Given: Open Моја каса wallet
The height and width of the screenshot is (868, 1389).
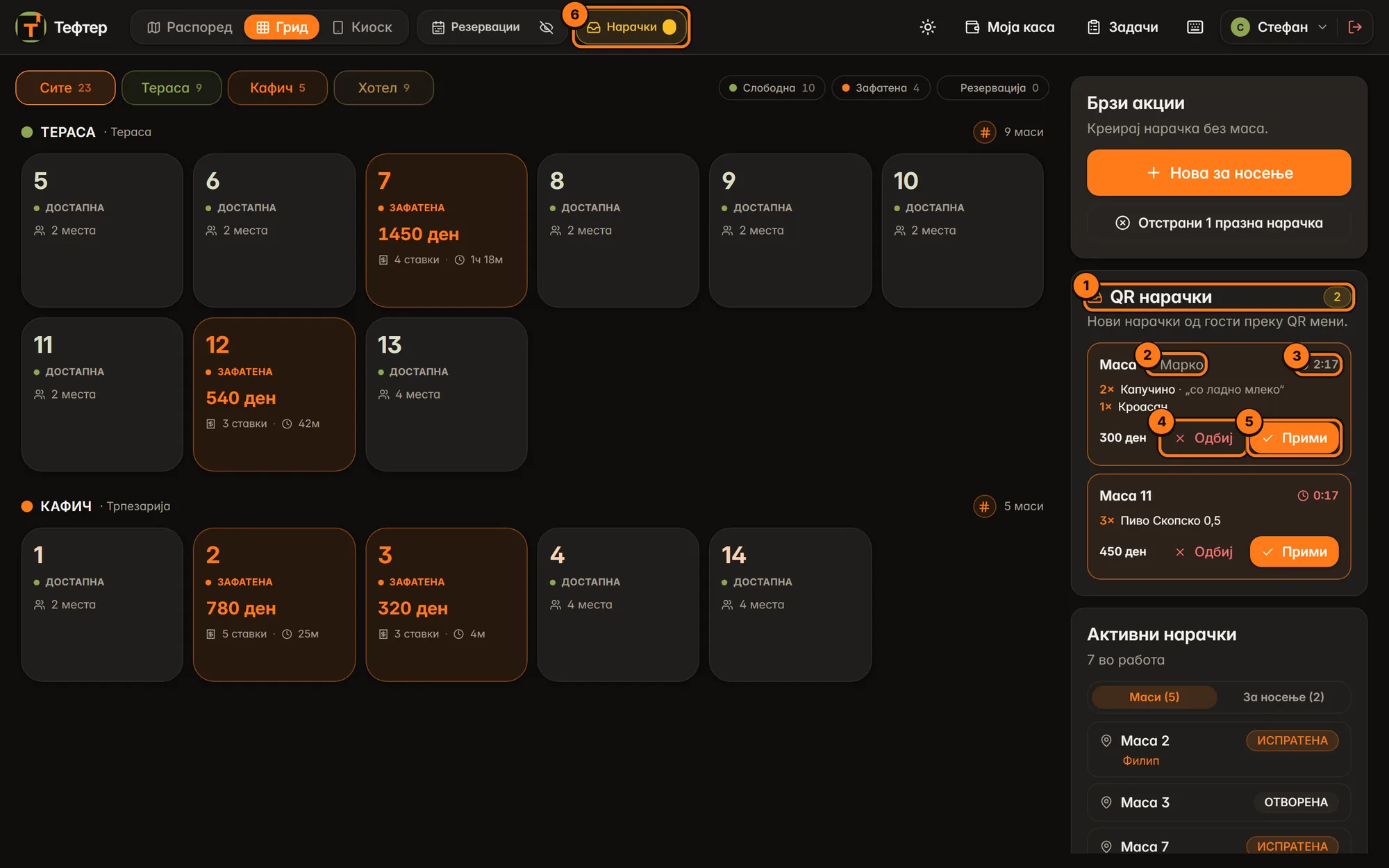Looking at the screenshot, I should pyautogui.click(x=1010, y=27).
